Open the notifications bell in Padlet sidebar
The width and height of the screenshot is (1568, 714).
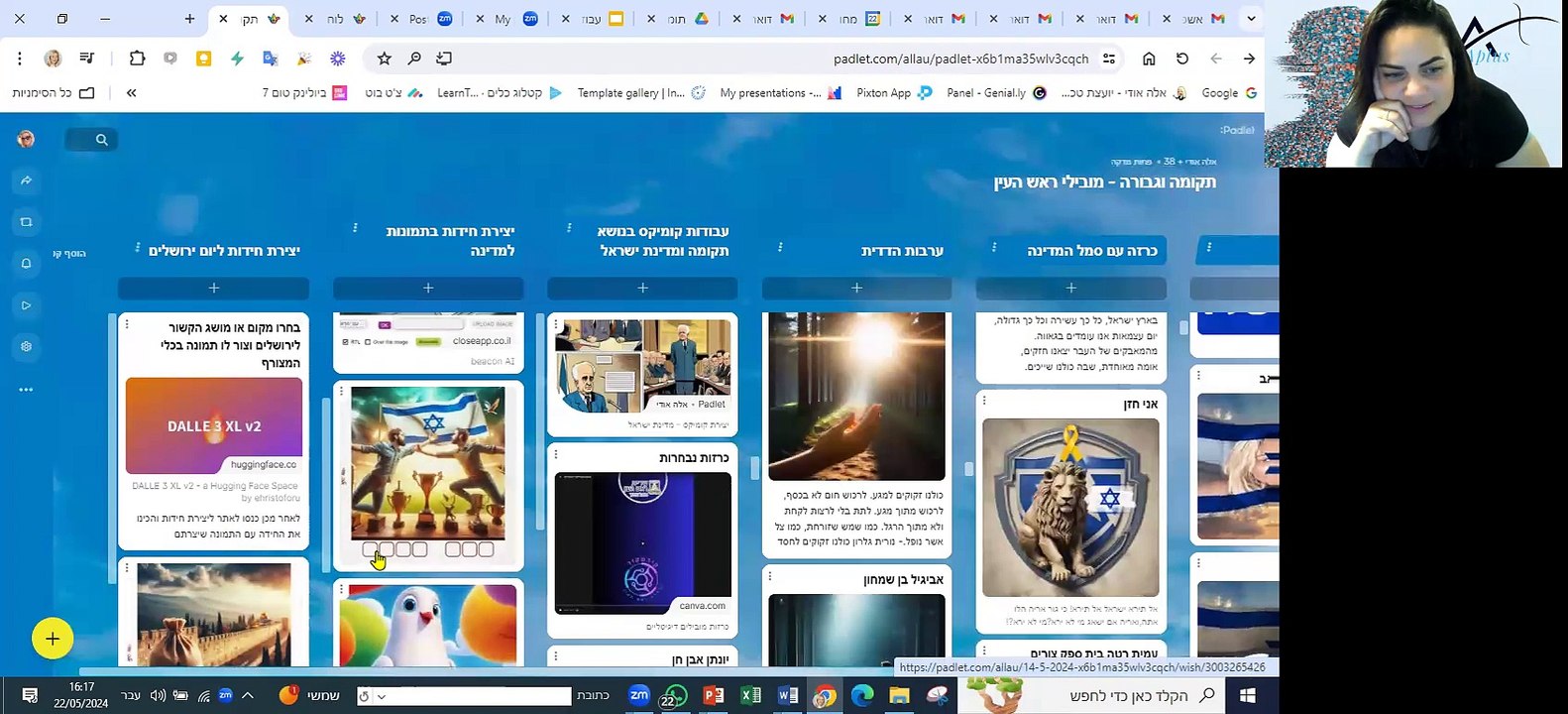(27, 264)
